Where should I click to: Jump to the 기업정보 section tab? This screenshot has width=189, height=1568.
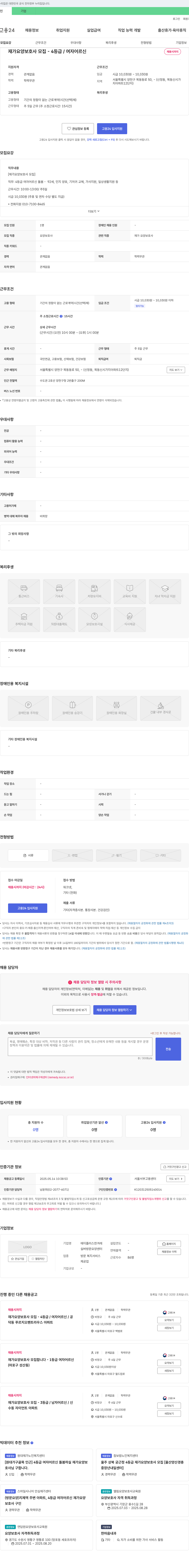tap(181, 43)
